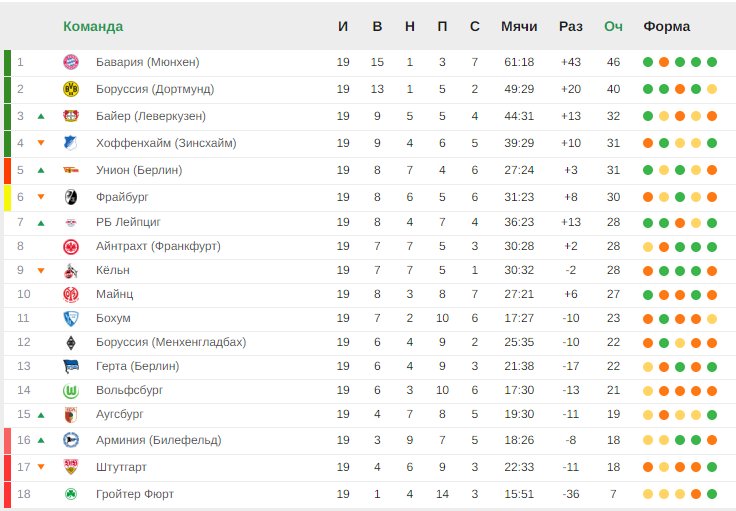The height and width of the screenshot is (511, 736).
Task: Click the Раз goal difference header
Action: tap(571, 26)
